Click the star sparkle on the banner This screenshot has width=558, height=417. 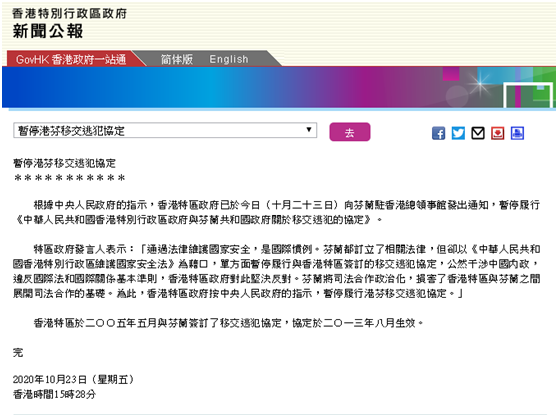click(479, 84)
